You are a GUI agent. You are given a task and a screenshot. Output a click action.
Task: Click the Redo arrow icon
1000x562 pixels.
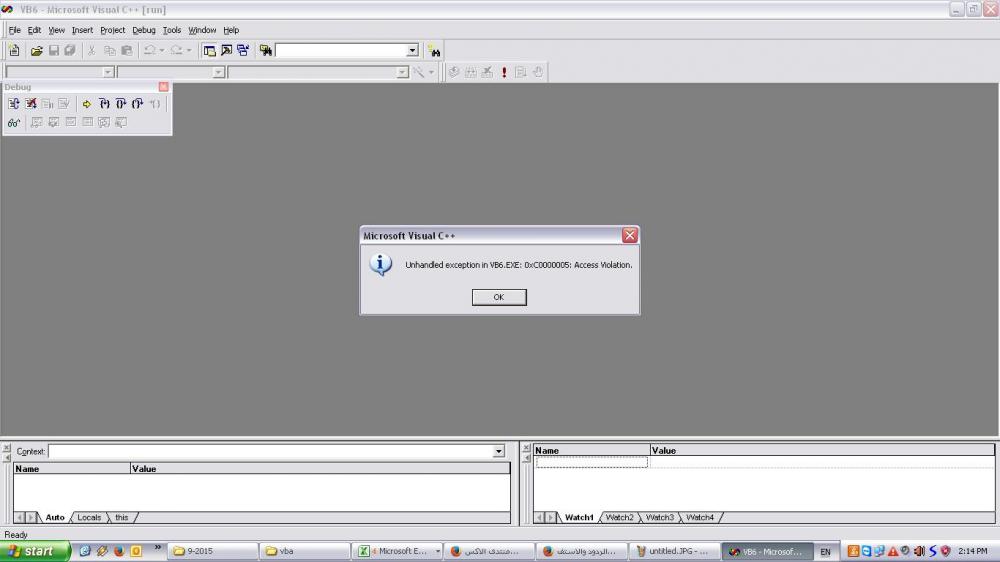[176, 50]
